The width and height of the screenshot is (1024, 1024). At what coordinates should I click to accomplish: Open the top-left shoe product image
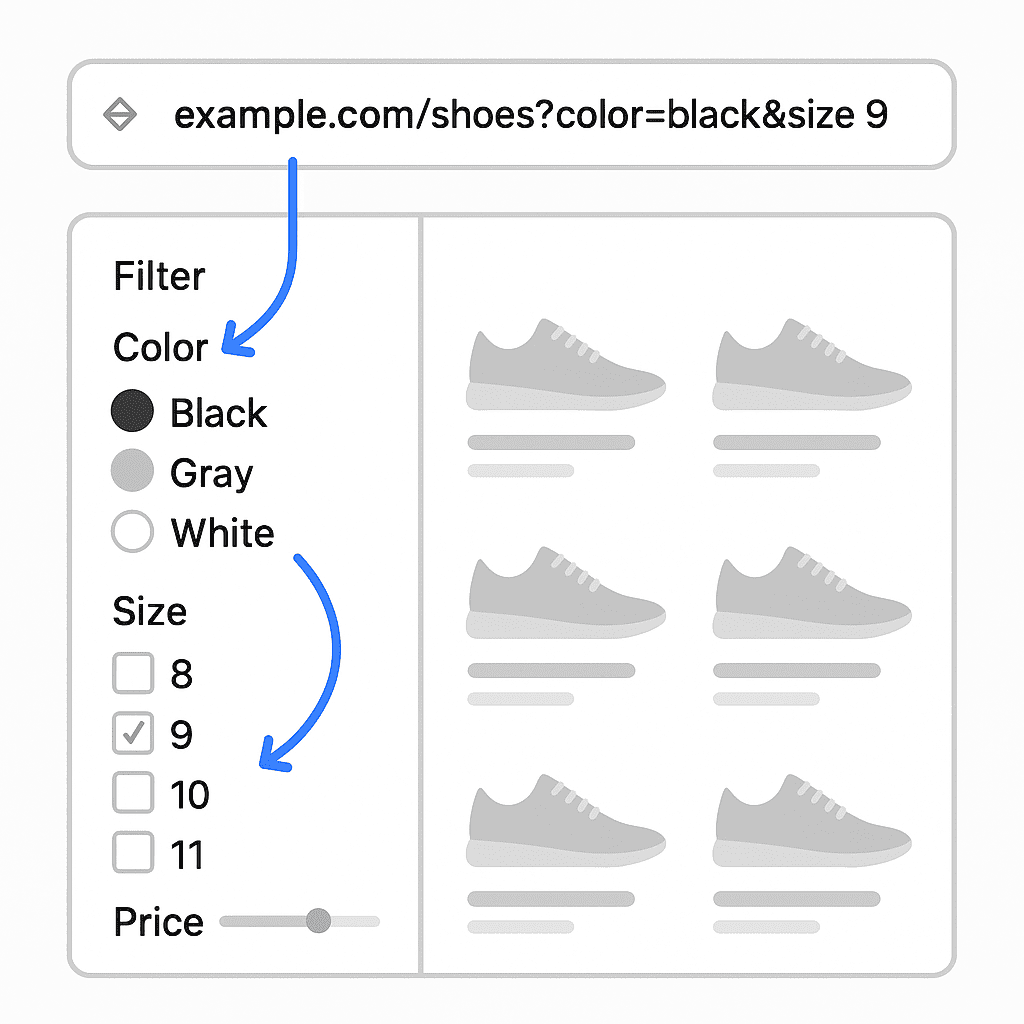click(x=566, y=364)
